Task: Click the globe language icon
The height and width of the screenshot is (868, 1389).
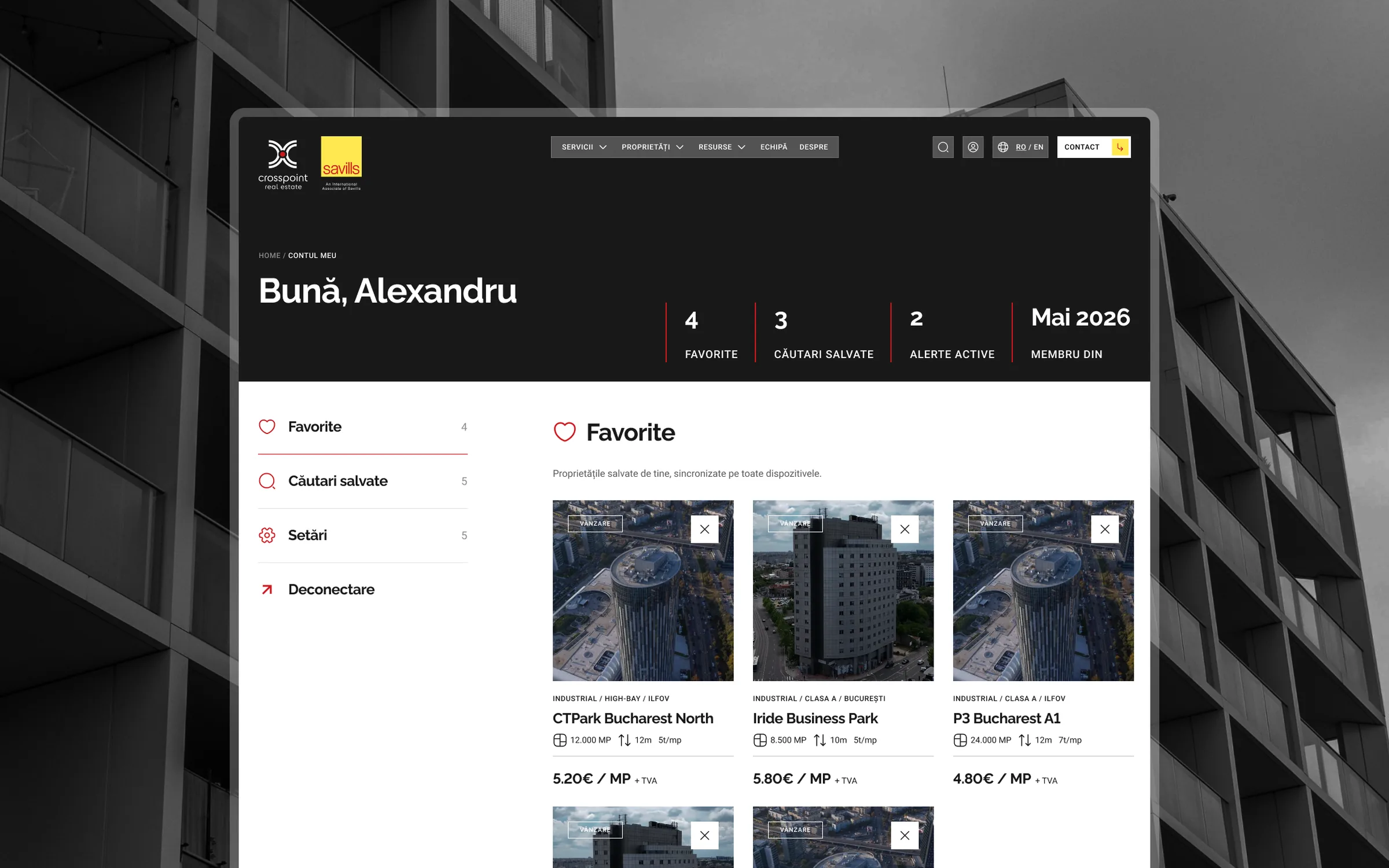Action: pyautogui.click(x=1003, y=147)
